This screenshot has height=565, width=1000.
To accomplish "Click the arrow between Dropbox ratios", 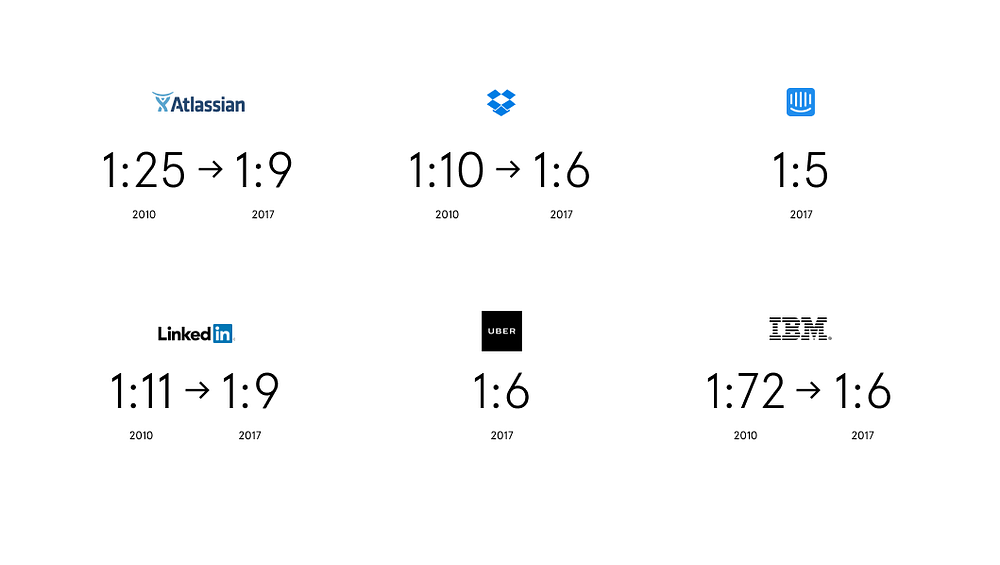I will [x=508, y=169].
